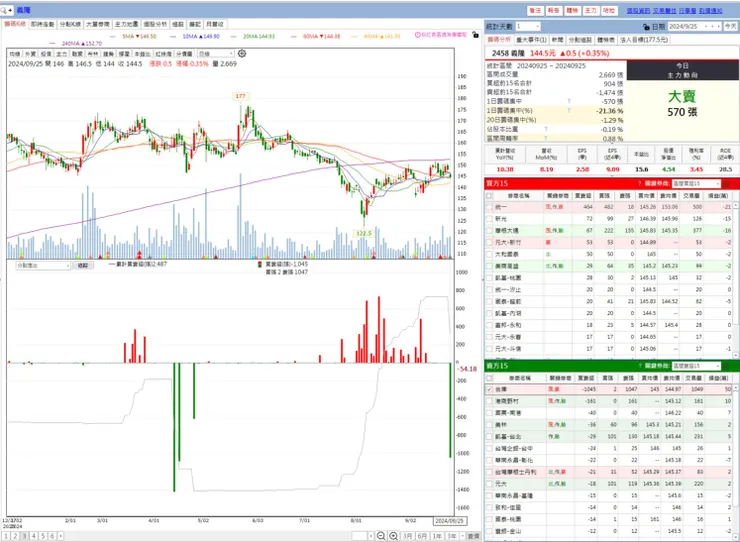Click the 今天 today button
Image resolution: width=740 pixels, height=542 pixels.
731,27
